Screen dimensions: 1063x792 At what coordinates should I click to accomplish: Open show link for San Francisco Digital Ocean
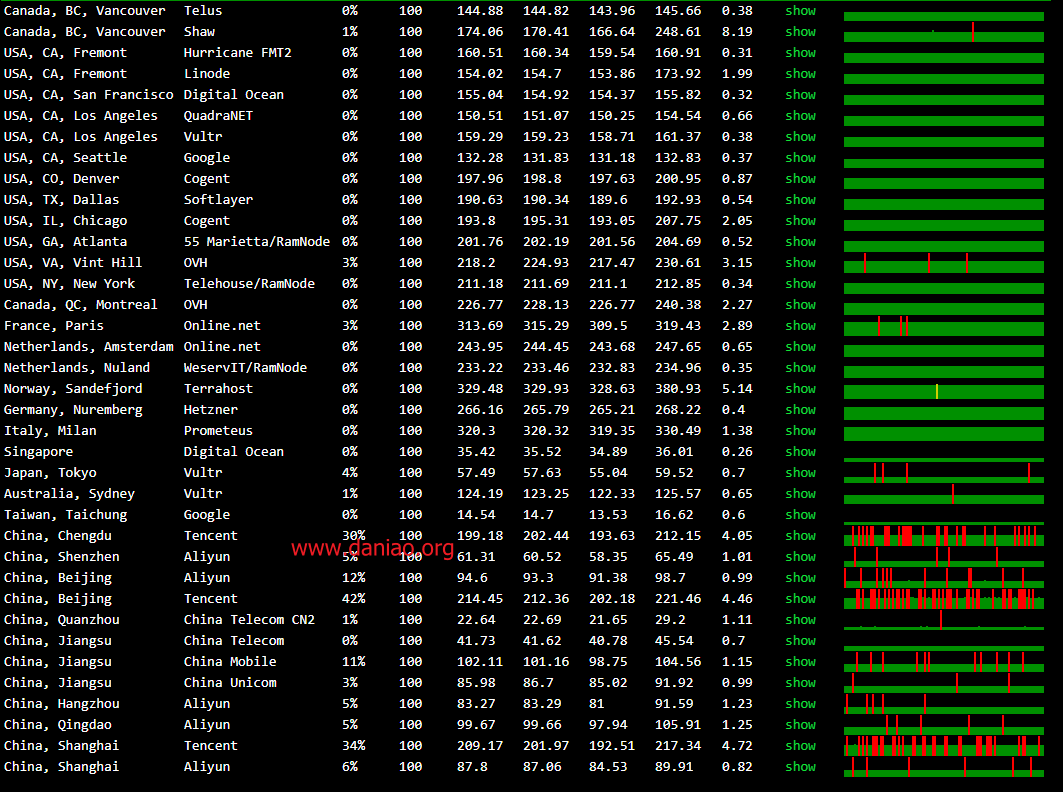click(x=800, y=95)
